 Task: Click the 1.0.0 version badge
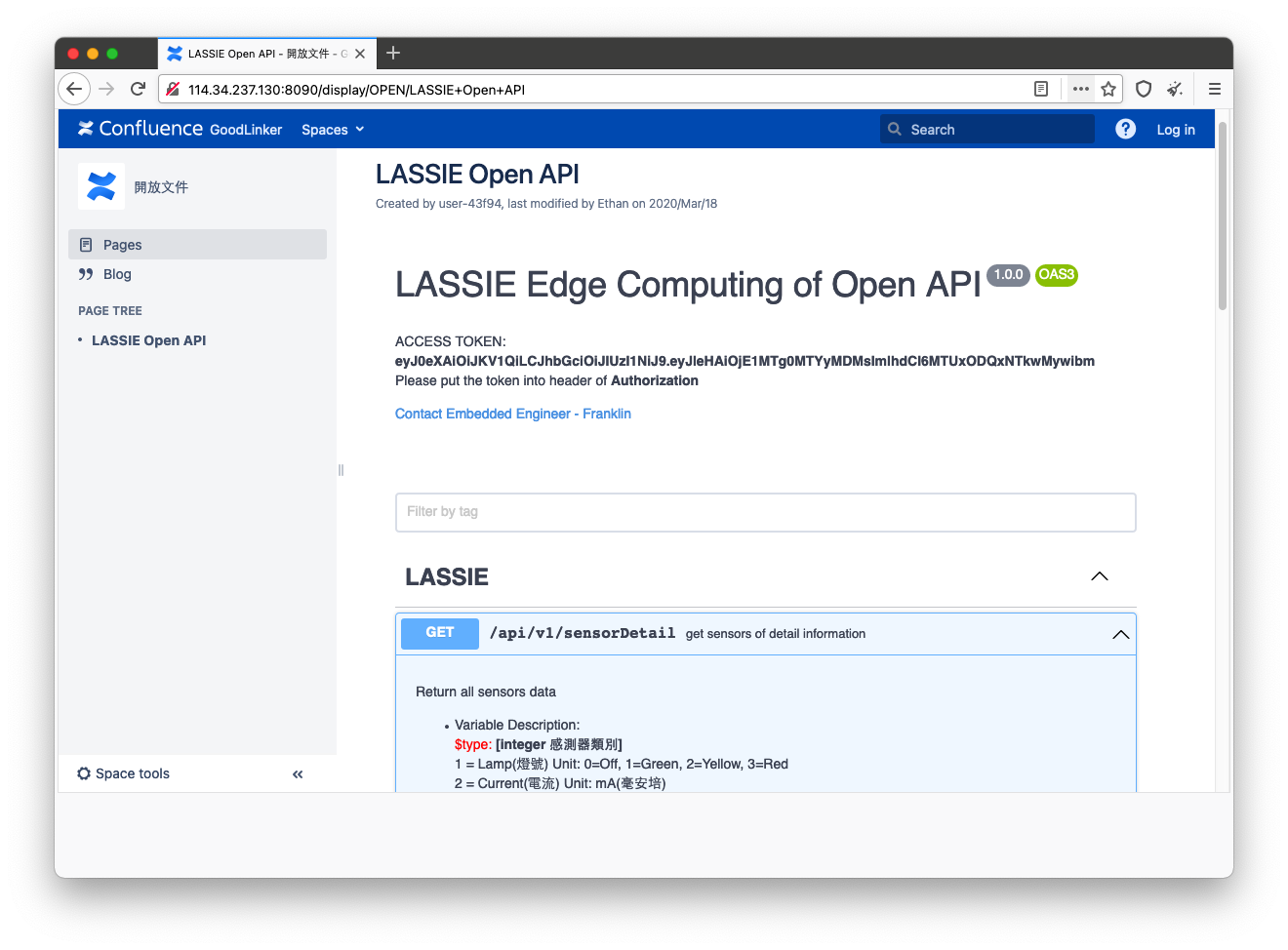click(x=1008, y=275)
